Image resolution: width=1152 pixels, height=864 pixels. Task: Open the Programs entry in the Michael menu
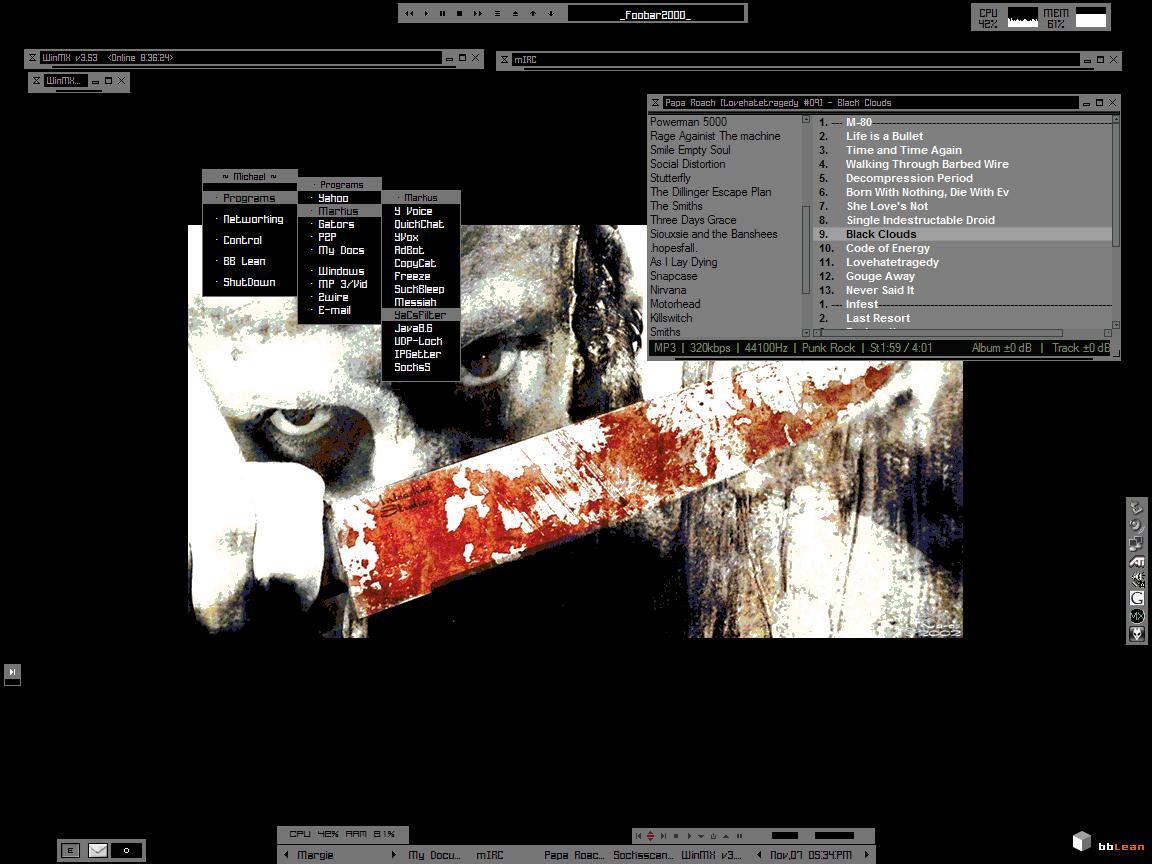(250, 198)
